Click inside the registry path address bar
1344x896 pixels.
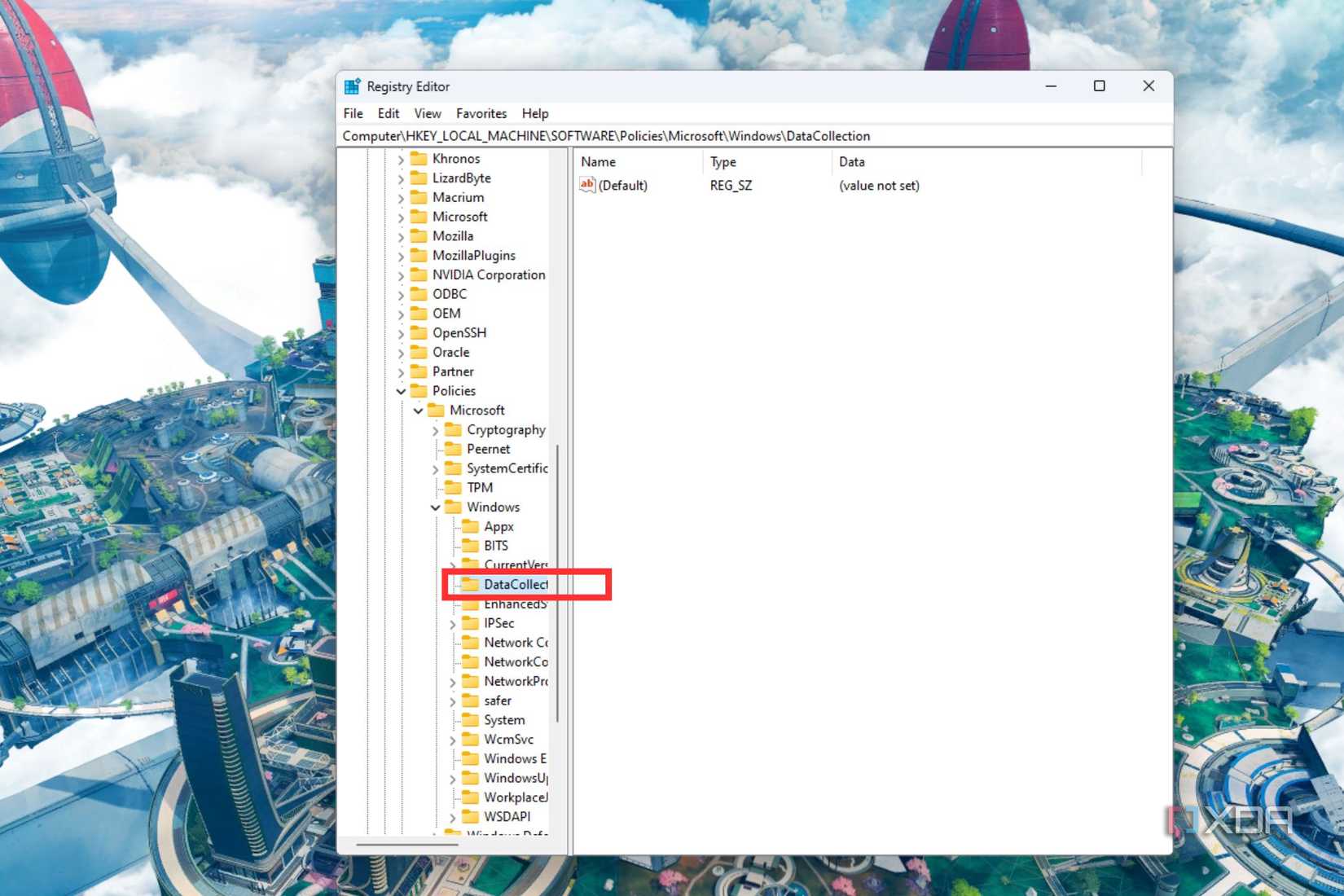pyautogui.click(x=733, y=136)
